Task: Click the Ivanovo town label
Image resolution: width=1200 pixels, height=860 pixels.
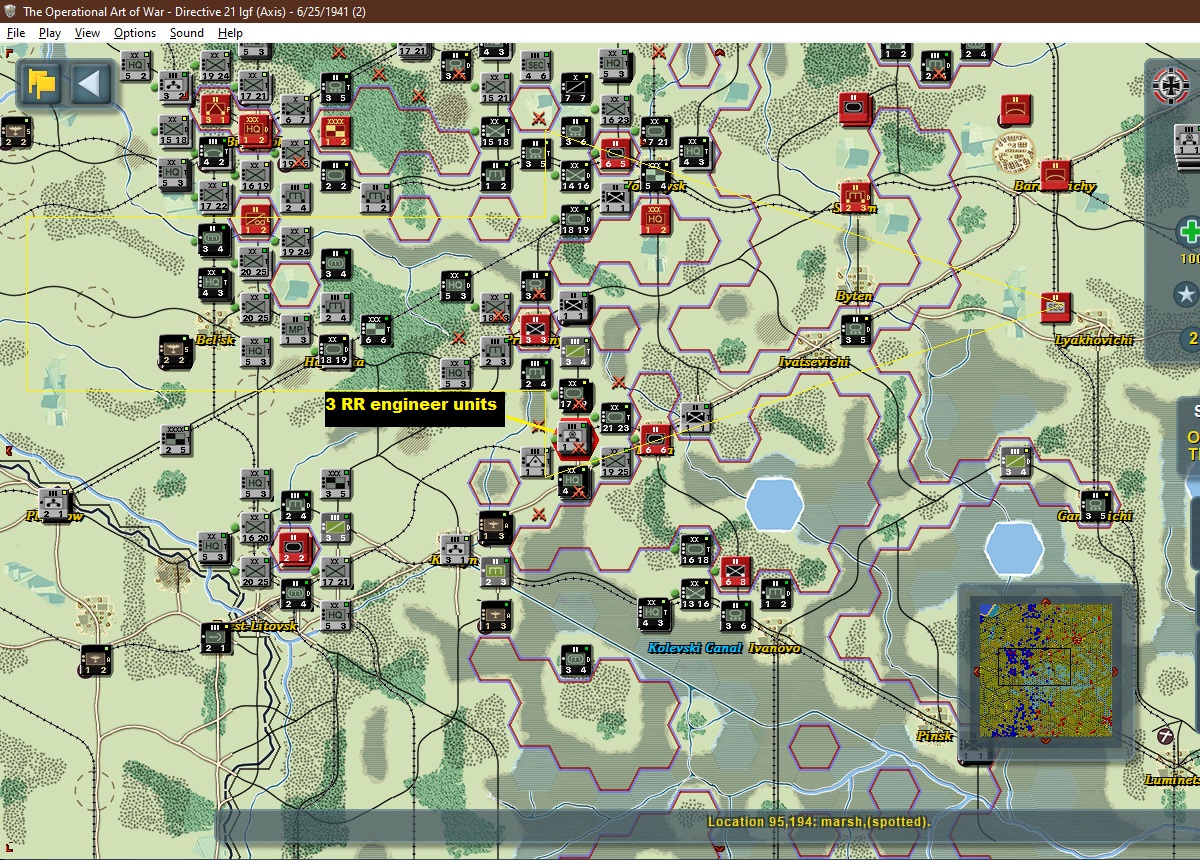Action: tap(774, 648)
